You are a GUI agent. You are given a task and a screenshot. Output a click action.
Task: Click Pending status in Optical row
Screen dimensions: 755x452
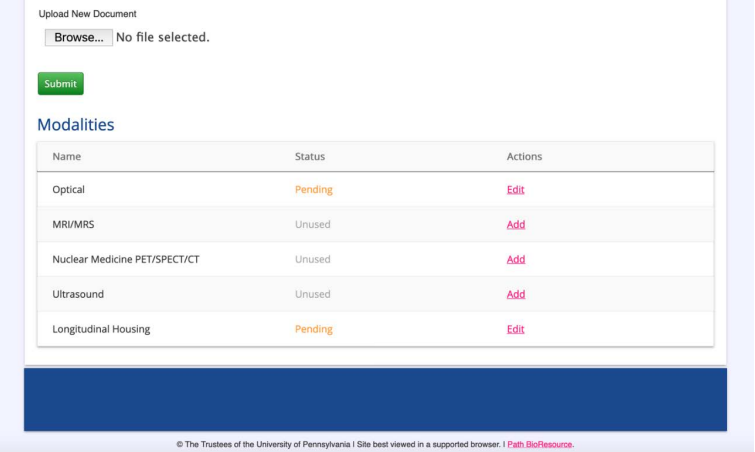click(313, 190)
